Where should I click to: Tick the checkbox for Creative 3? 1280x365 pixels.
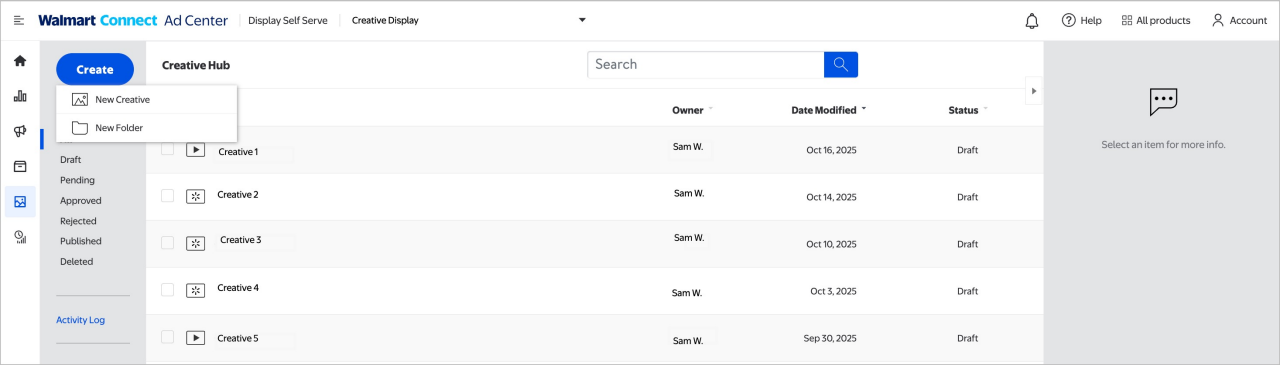point(168,242)
